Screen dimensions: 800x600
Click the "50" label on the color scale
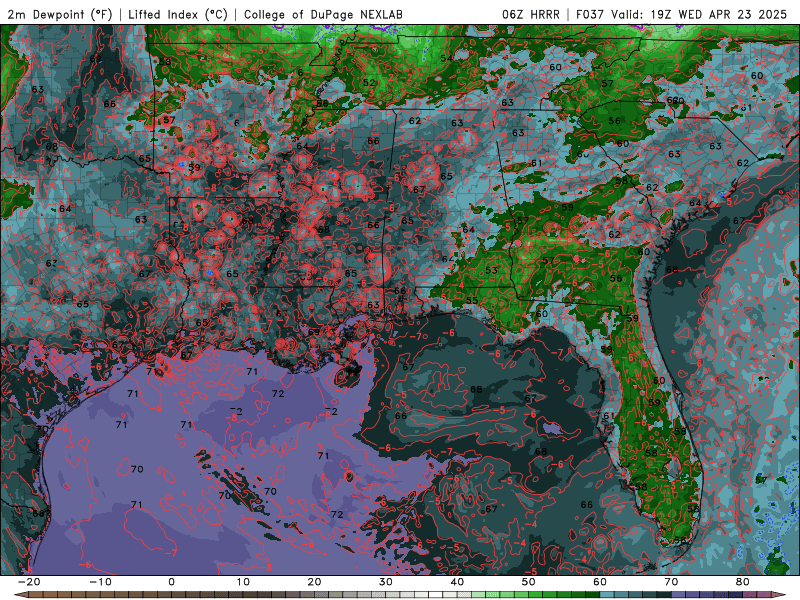[x=529, y=582]
